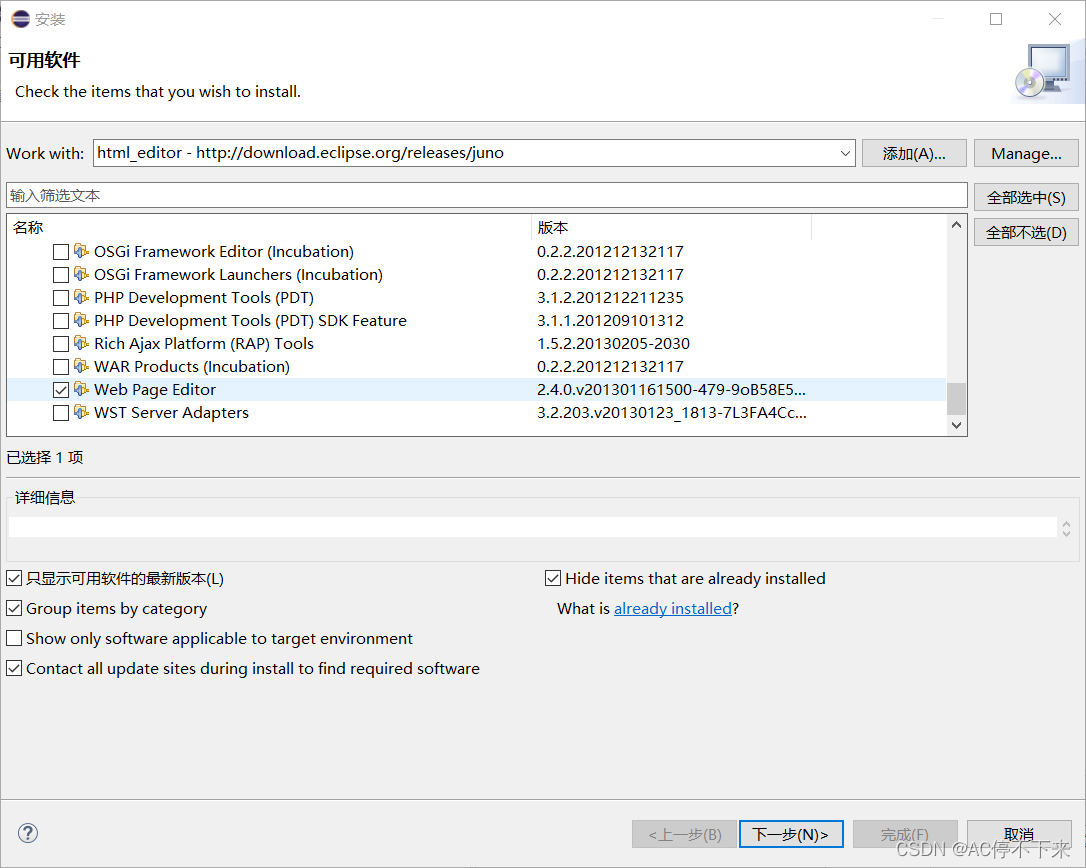Image resolution: width=1086 pixels, height=868 pixels.
Task: Click the OSGi Framework Launchers feature icon
Action: [81, 274]
